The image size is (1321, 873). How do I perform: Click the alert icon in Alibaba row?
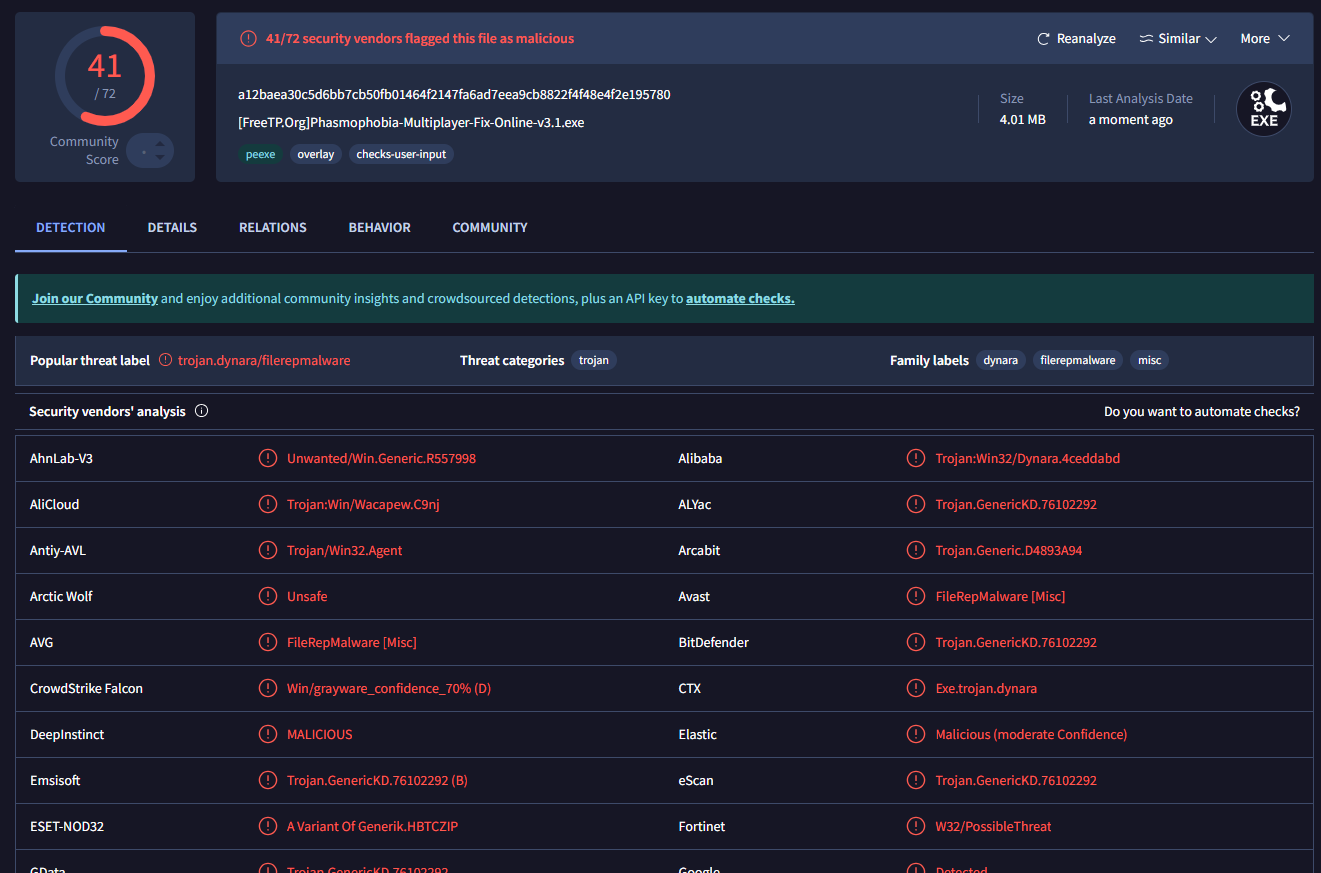pyautogui.click(x=916, y=458)
